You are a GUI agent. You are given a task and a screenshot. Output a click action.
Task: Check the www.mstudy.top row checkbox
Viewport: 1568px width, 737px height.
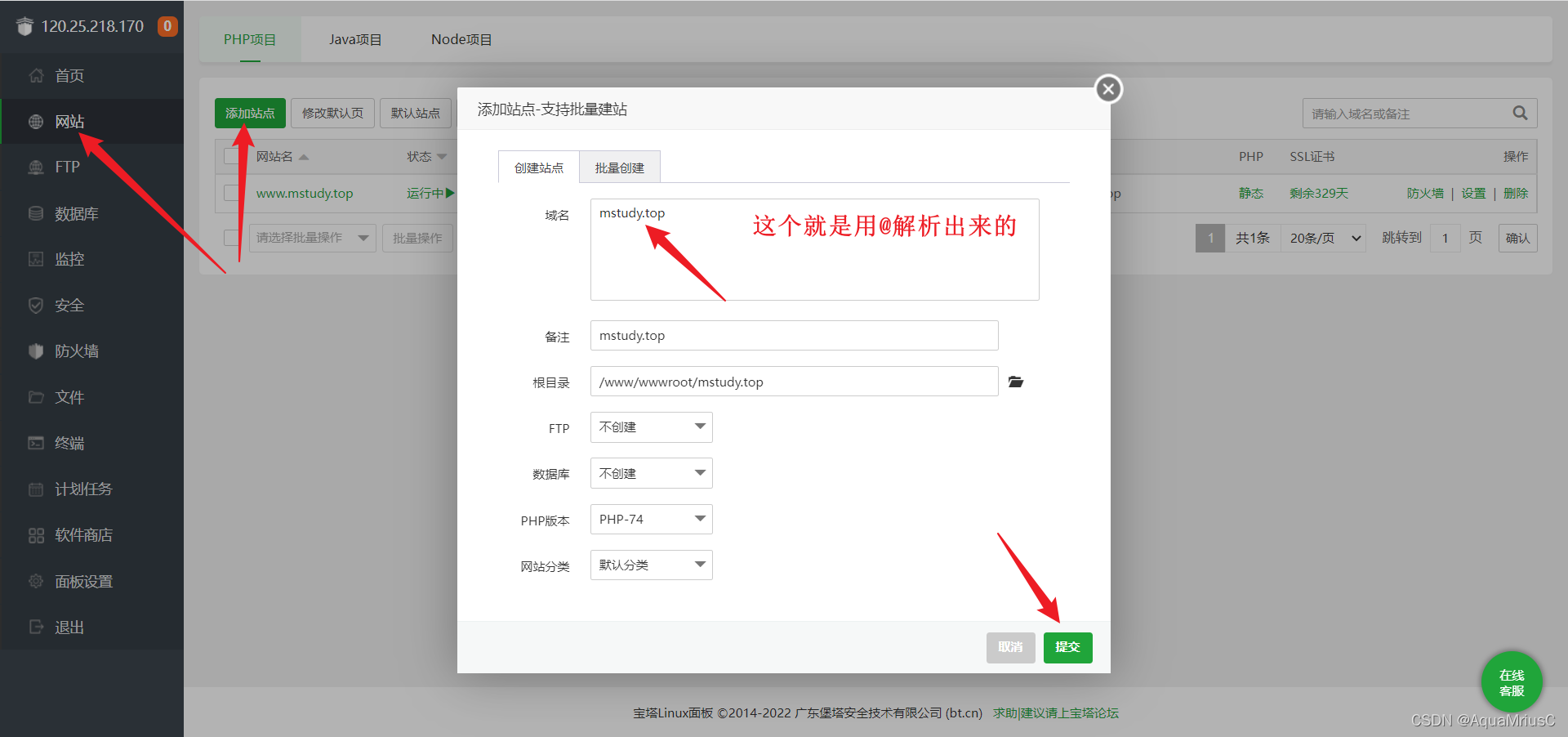click(x=232, y=193)
